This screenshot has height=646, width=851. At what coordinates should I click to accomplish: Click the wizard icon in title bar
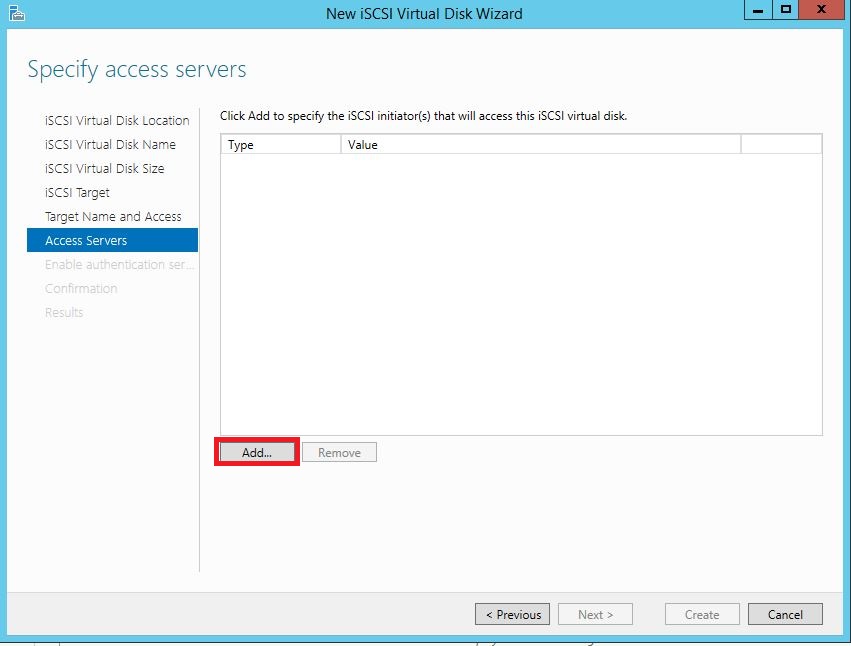point(16,13)
